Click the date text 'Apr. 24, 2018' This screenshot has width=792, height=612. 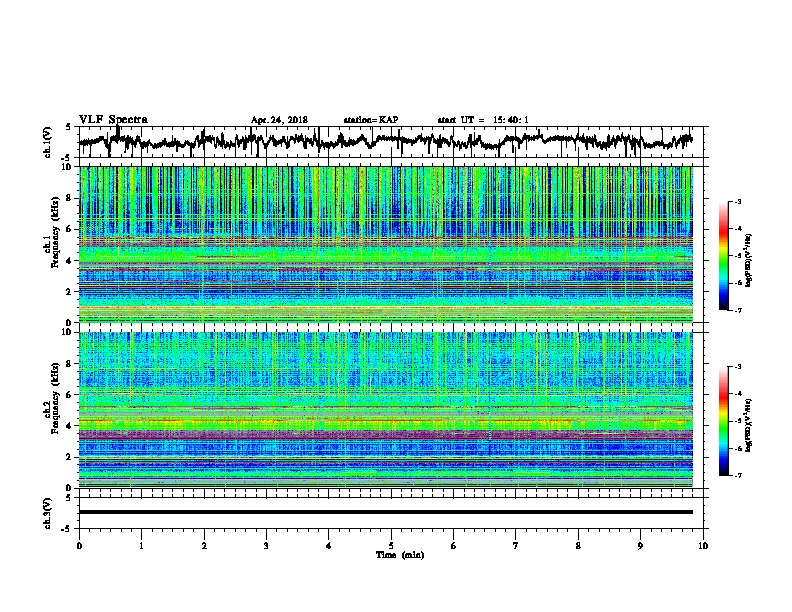click(x=279, y=120)
